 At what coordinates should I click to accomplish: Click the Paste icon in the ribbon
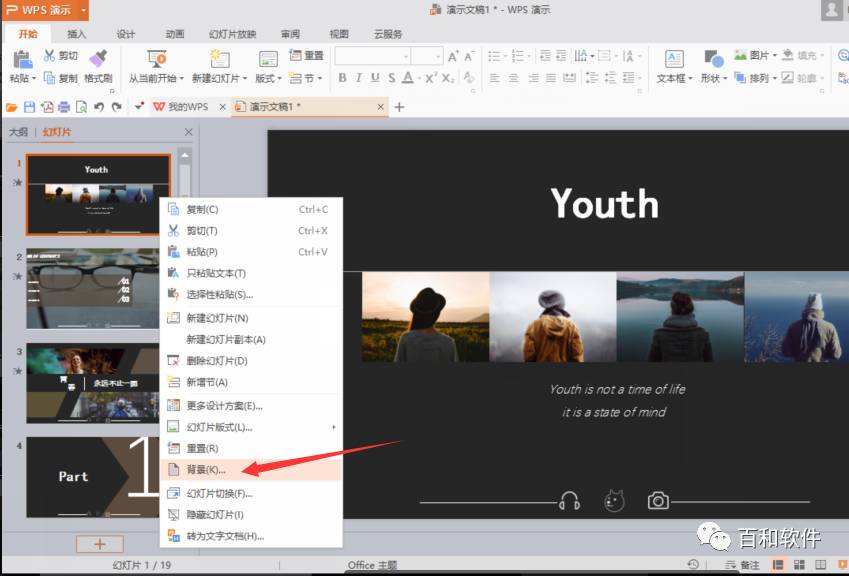pyautogui.click(x=22, y=58)
